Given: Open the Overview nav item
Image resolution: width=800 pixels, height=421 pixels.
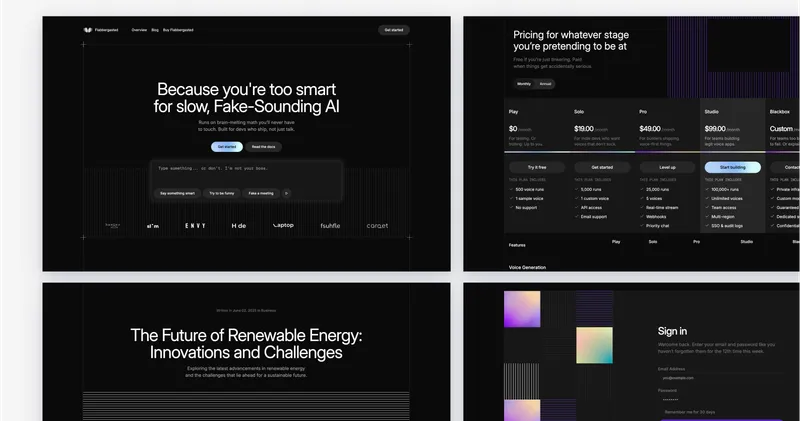Looking at the screenshot, I should [138, 30].
